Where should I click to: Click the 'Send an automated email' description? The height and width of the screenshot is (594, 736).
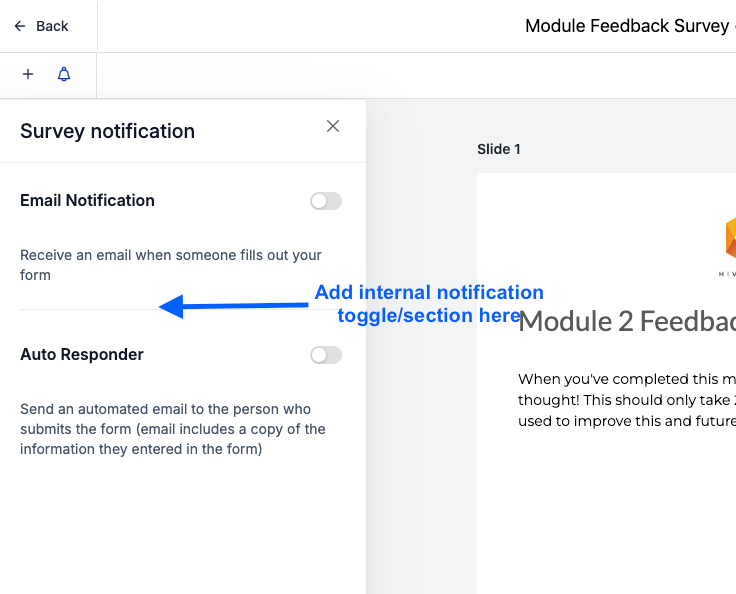point(172,429)
